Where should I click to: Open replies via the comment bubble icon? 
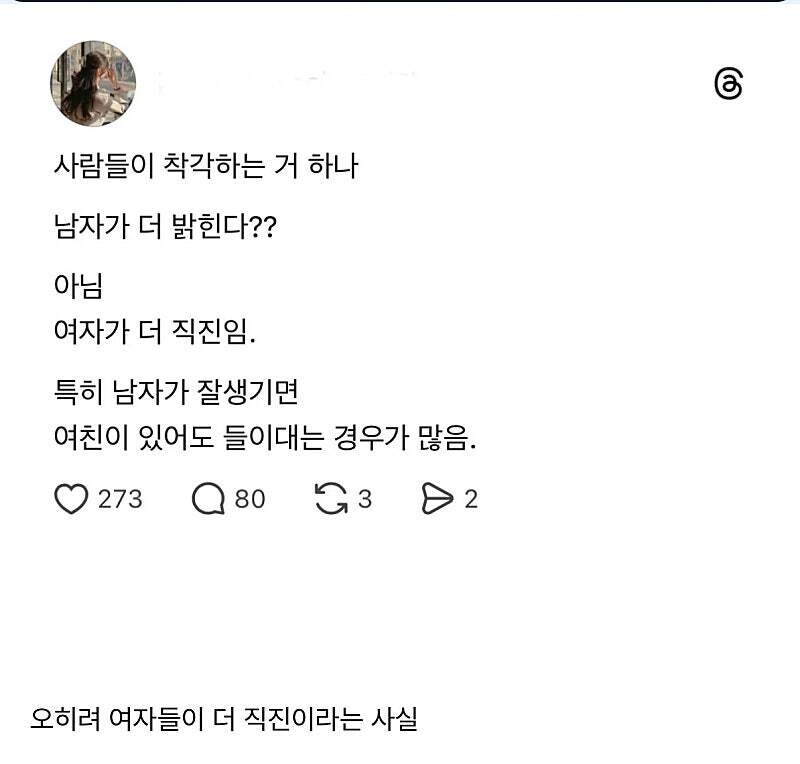[208, 498]
